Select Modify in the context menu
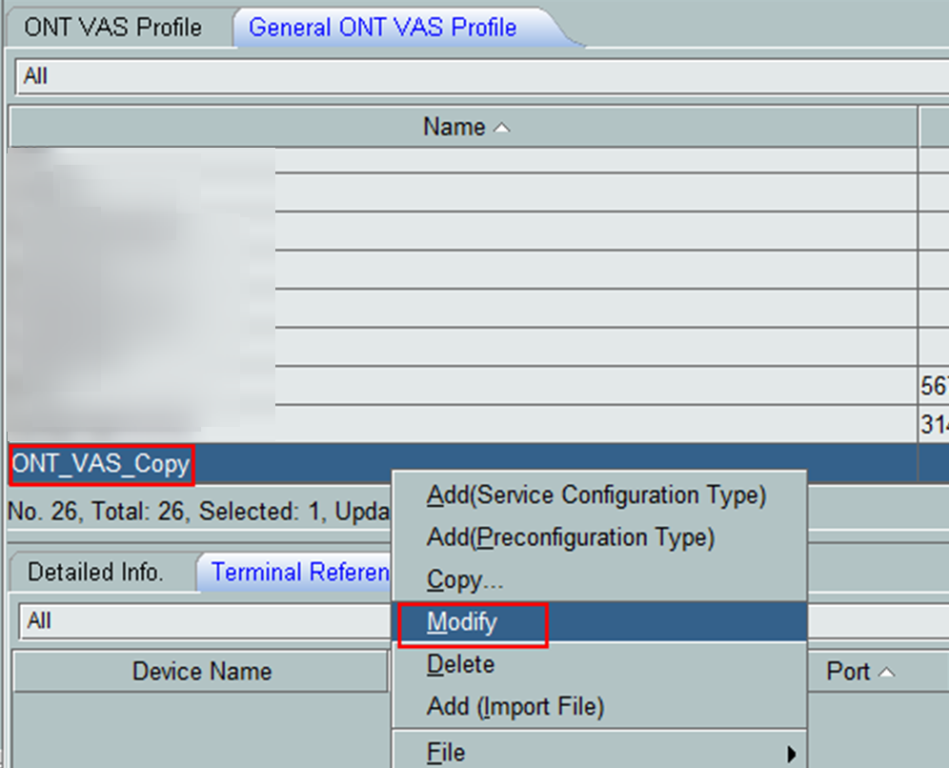The width and height of the screenshot is (949, 768). coord(462,622)
